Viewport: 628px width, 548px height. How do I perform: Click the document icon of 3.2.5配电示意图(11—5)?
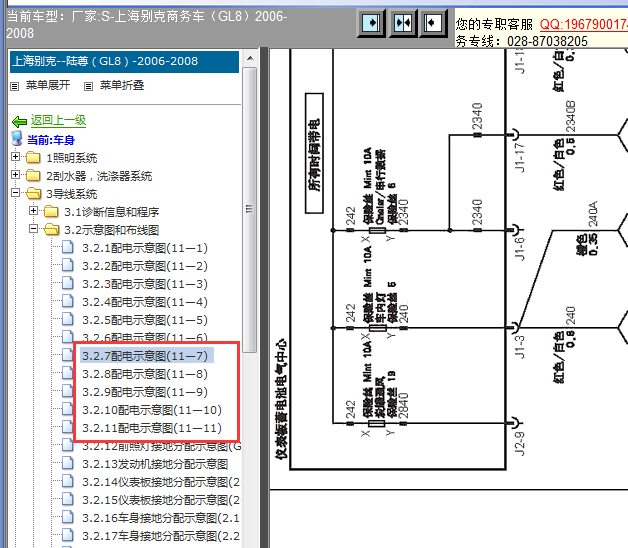(68, 319)
